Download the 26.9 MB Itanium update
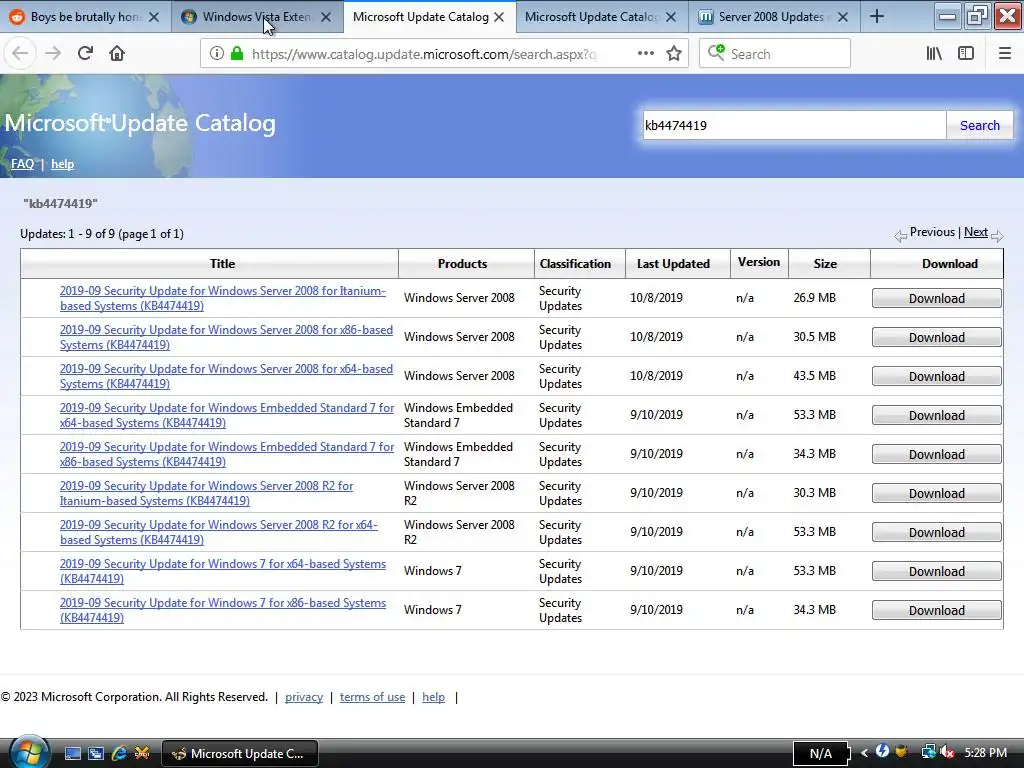Screen dimensions: 1024x768 [x=936, y=298]
